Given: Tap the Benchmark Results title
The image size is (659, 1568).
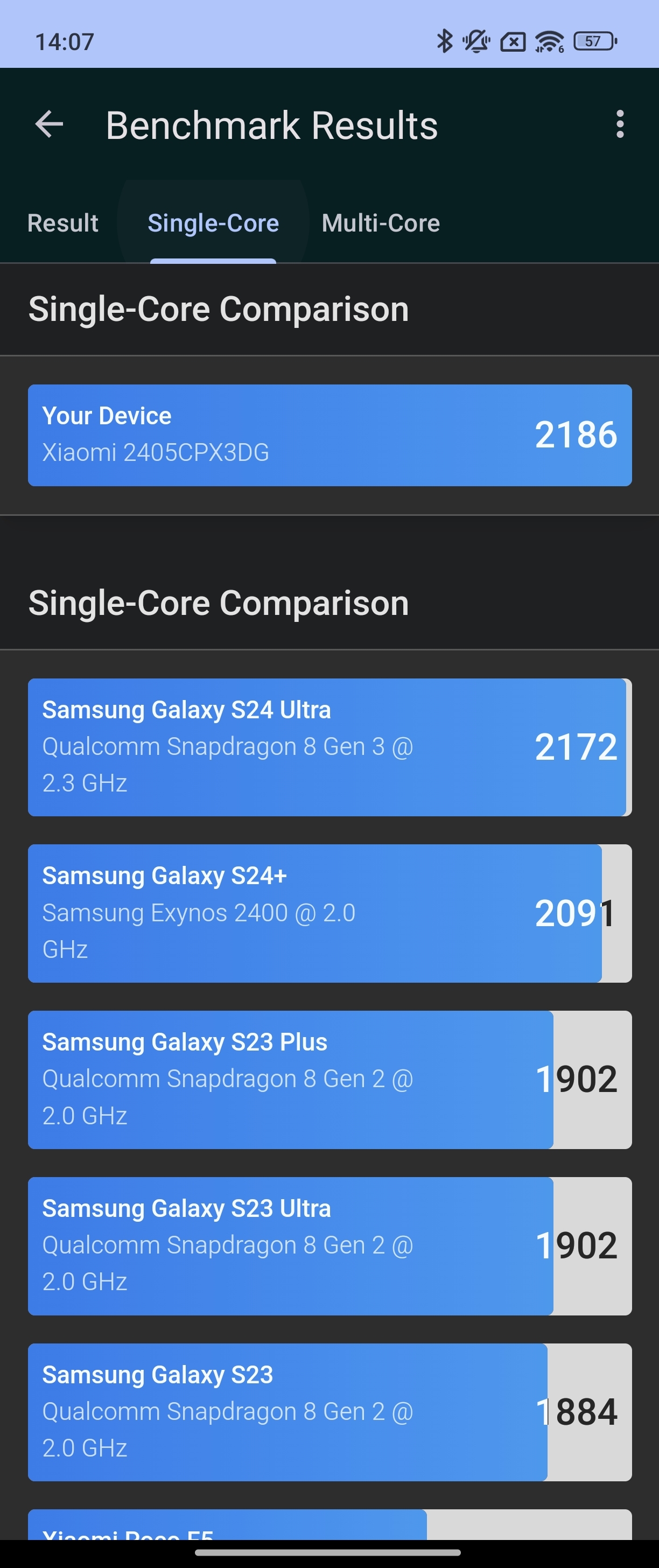Looking at the screenshot, I should tap(271, 125).
